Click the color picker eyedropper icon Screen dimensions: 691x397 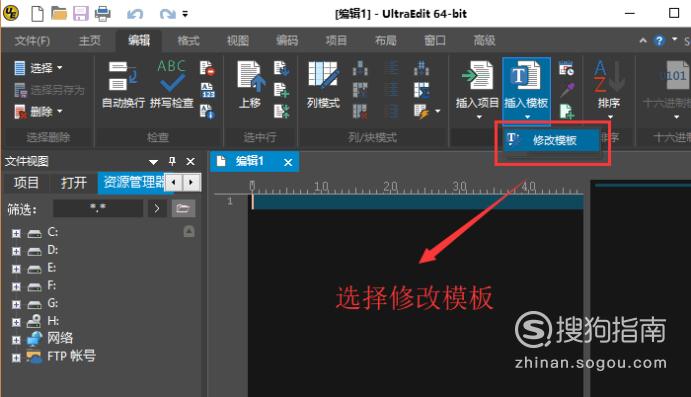pos(567,90)
